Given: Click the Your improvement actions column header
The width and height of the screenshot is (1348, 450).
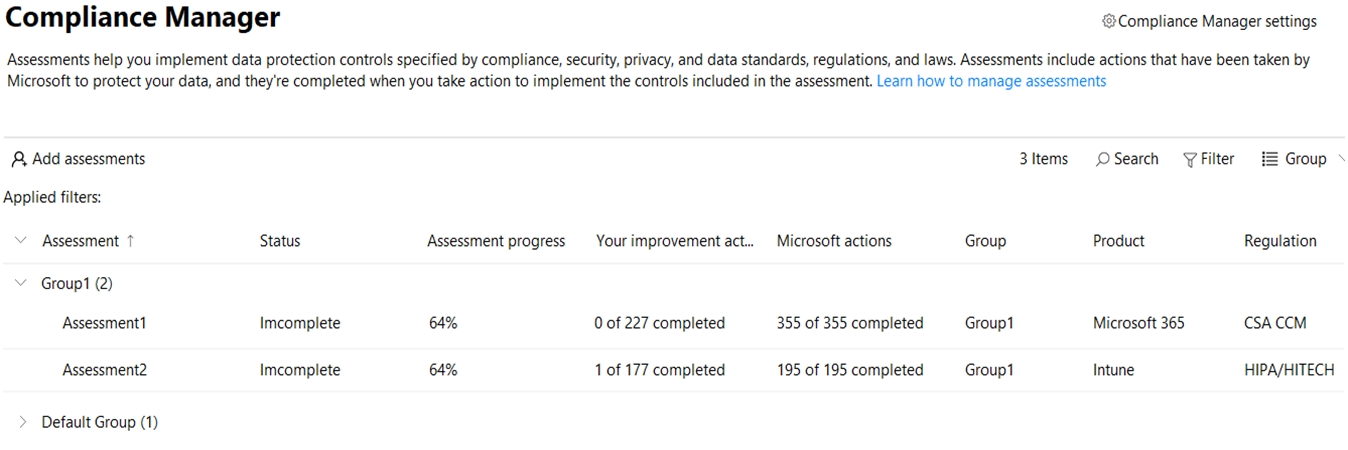Looking at the screenshot, I should point(675,241).
